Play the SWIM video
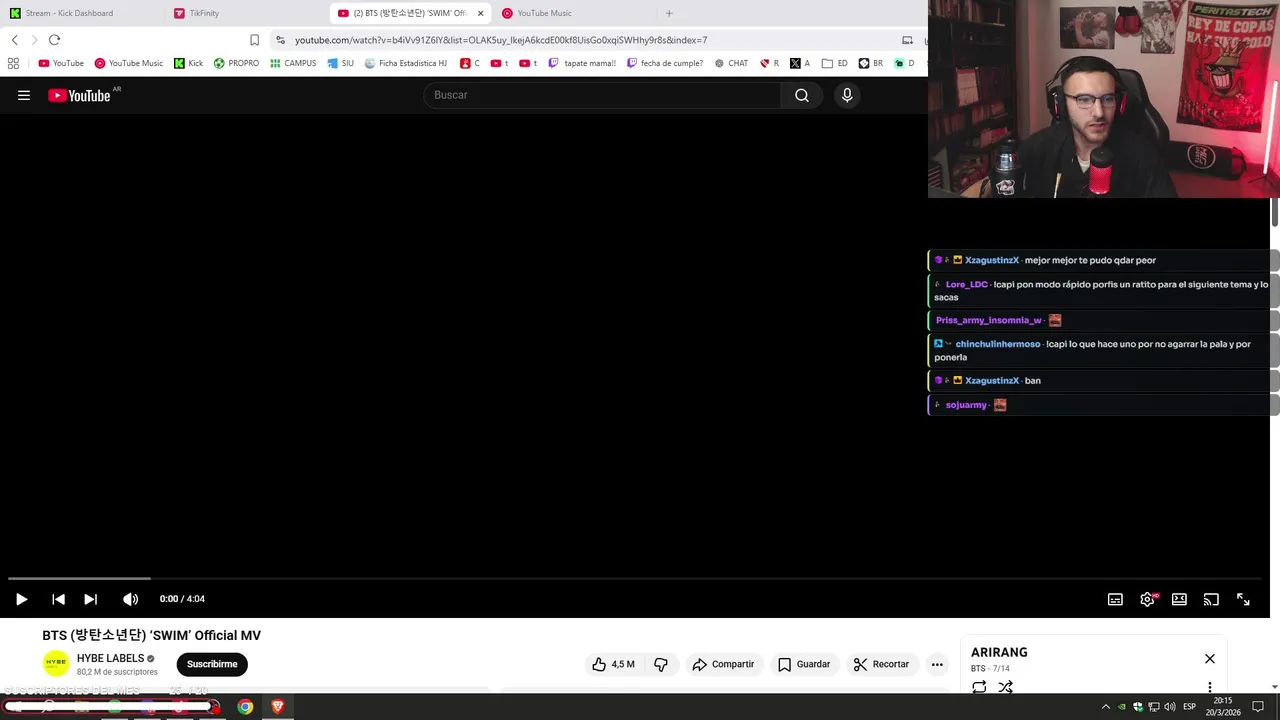Screen dimensions: 1280x720 click(21, 599)
